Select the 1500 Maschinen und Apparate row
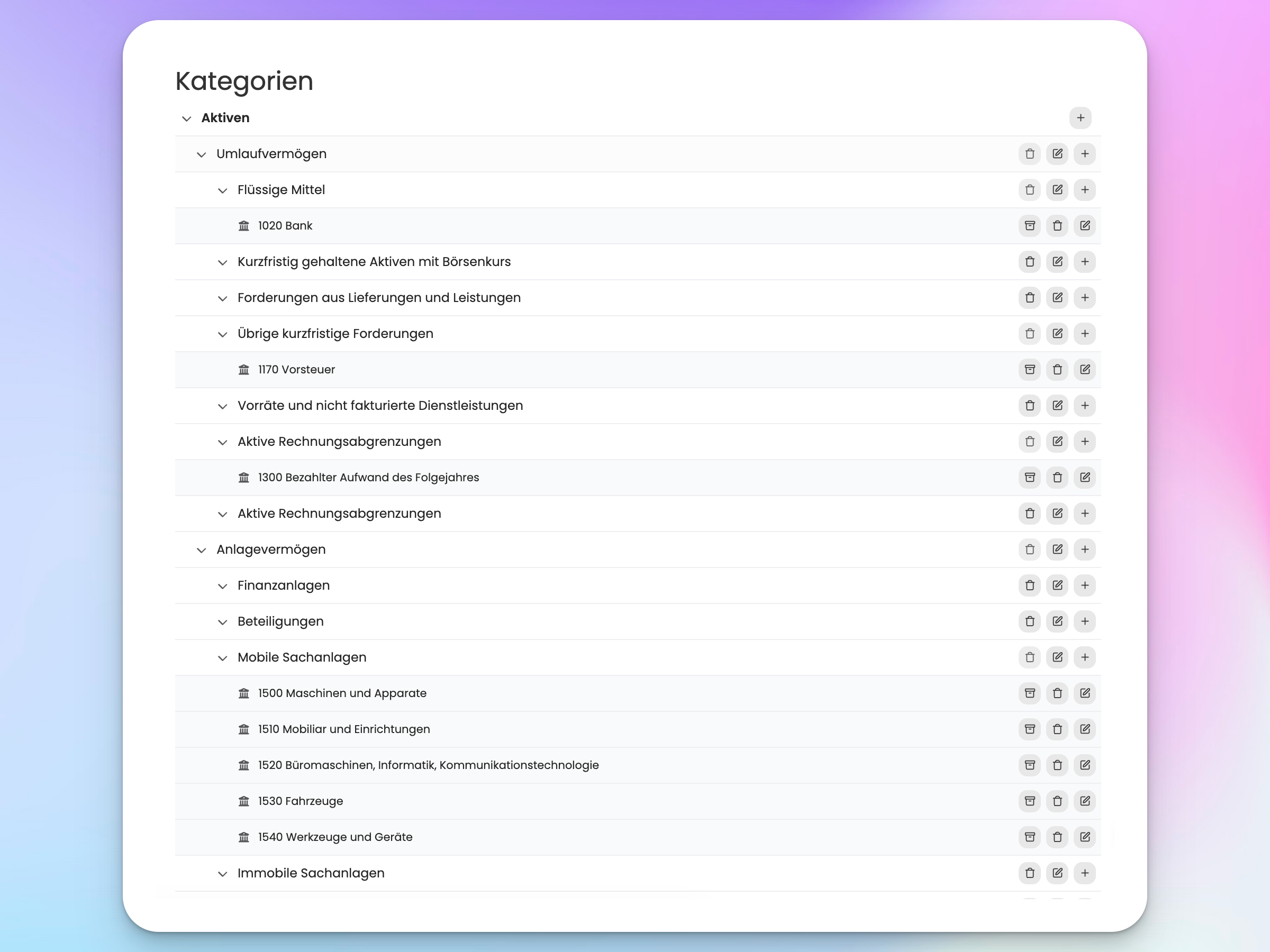Image resolution: width=1270 pixels, height=952 pixels. click(x=638, y=693)
